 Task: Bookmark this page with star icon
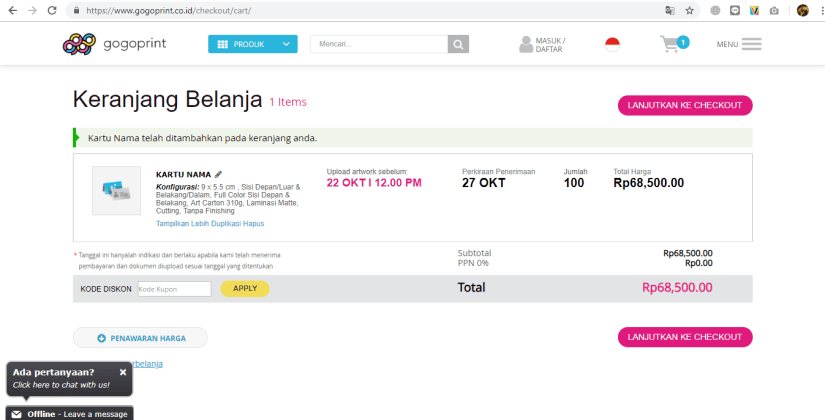690,10
